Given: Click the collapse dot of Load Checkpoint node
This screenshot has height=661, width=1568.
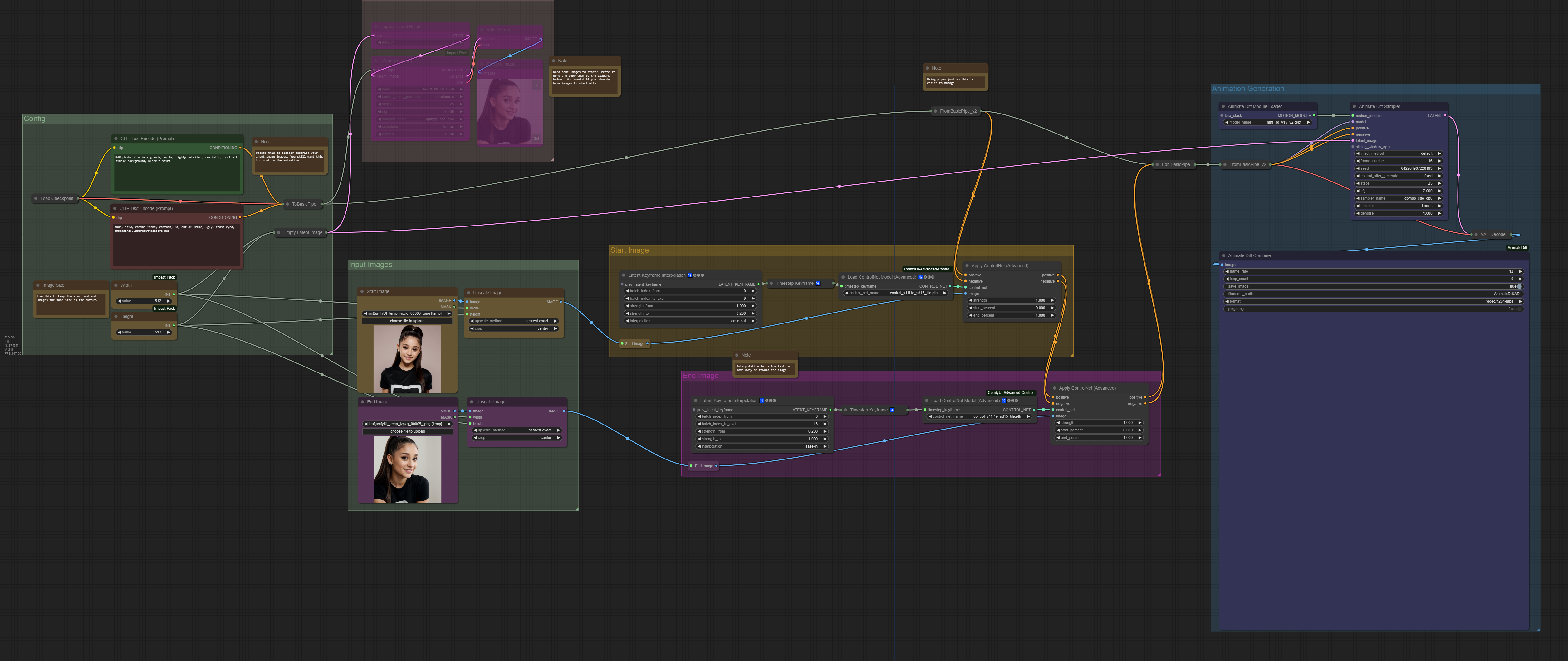Looking at the screenshot, I should (x=36, y=198).
